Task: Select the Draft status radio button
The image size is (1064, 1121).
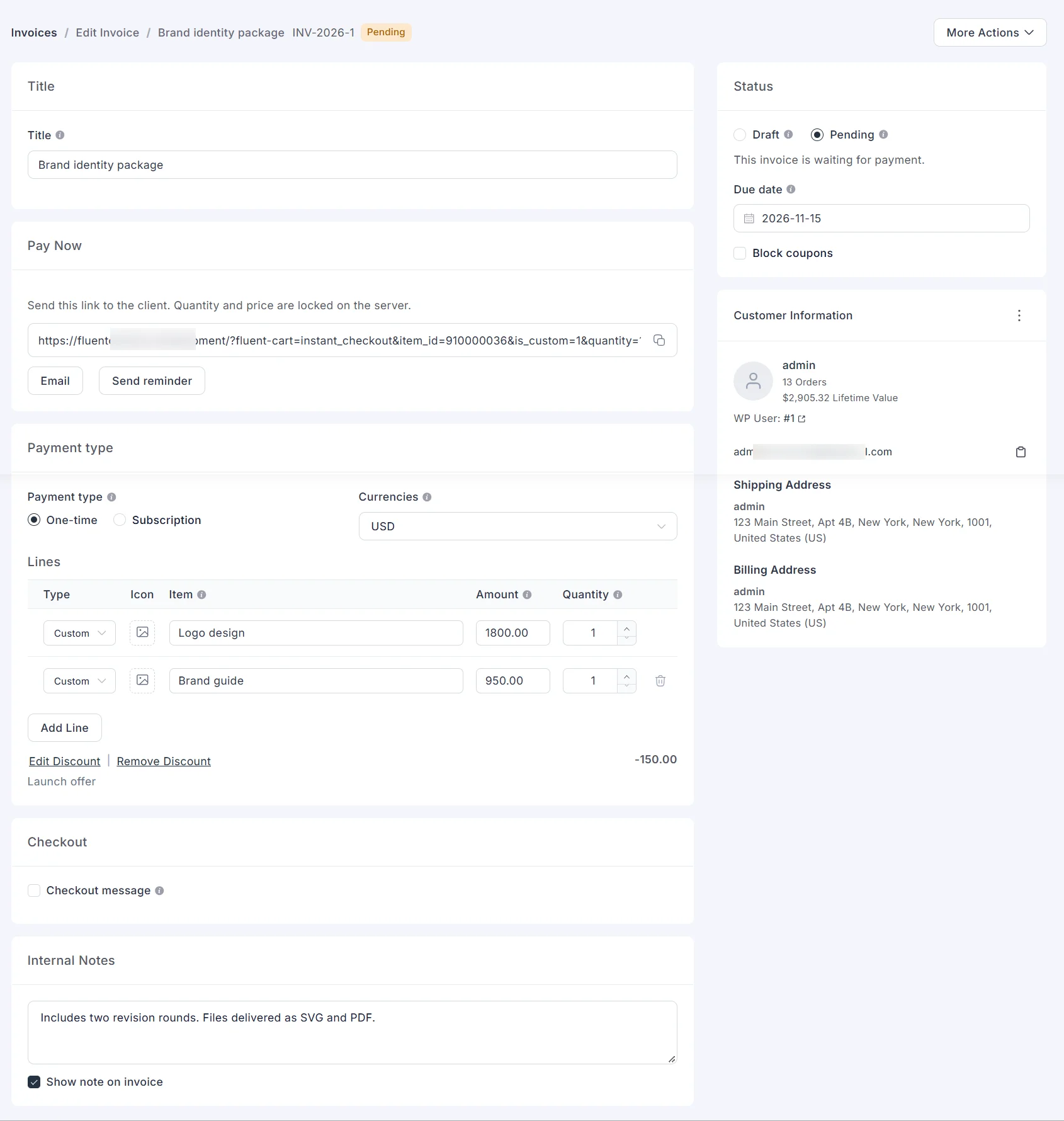Action: [740, 135]
